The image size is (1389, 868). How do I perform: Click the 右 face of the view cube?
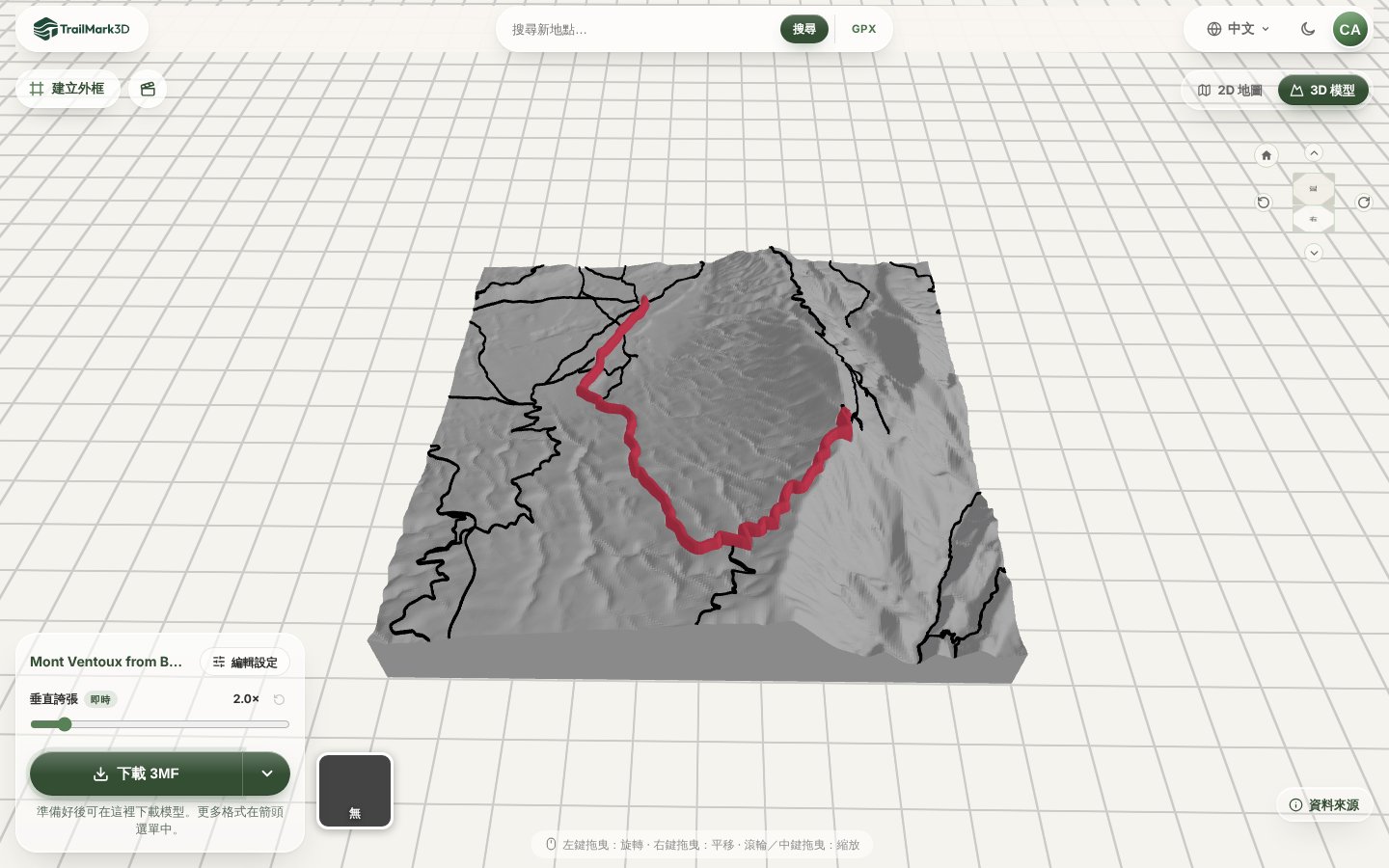[x=1314, y=219]
